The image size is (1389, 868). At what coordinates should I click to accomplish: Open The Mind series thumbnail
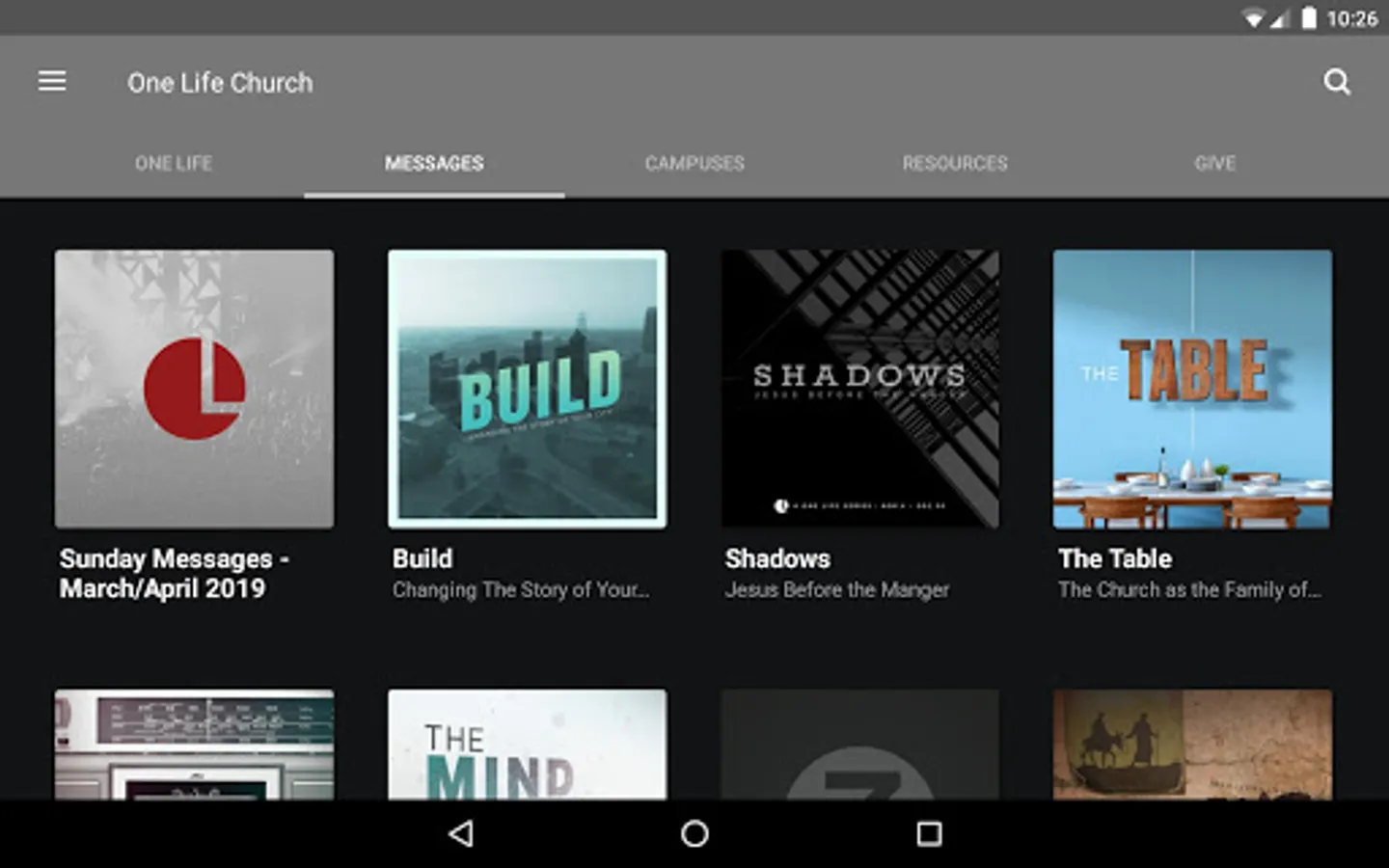coord(528,744)
